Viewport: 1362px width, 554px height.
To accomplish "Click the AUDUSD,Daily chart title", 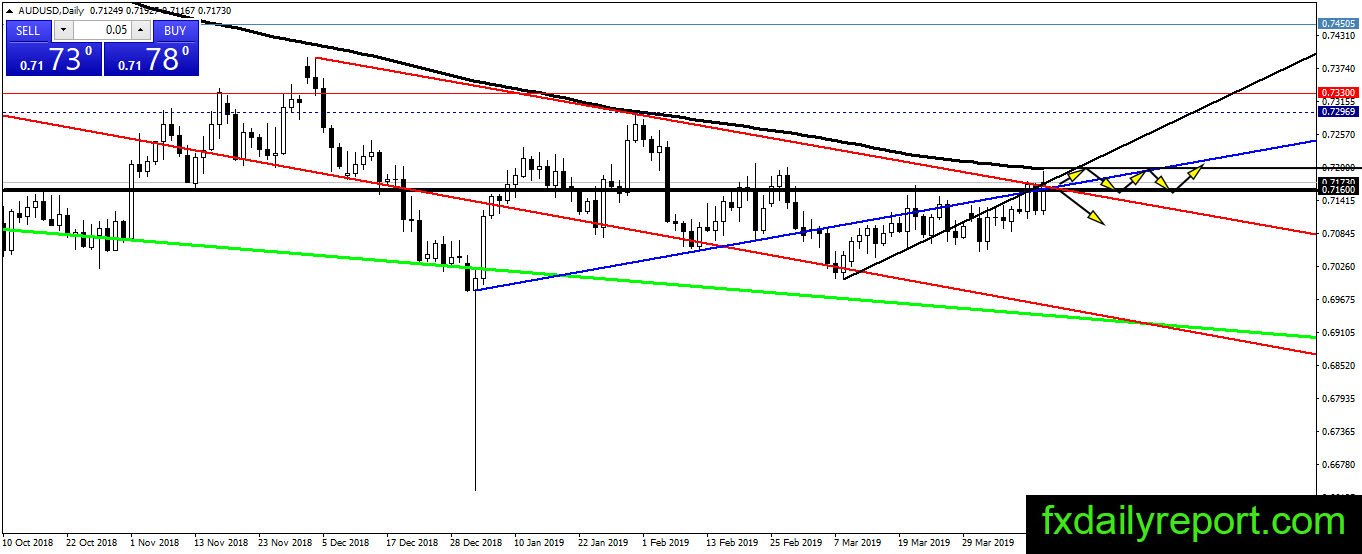I will click(51, 10).
